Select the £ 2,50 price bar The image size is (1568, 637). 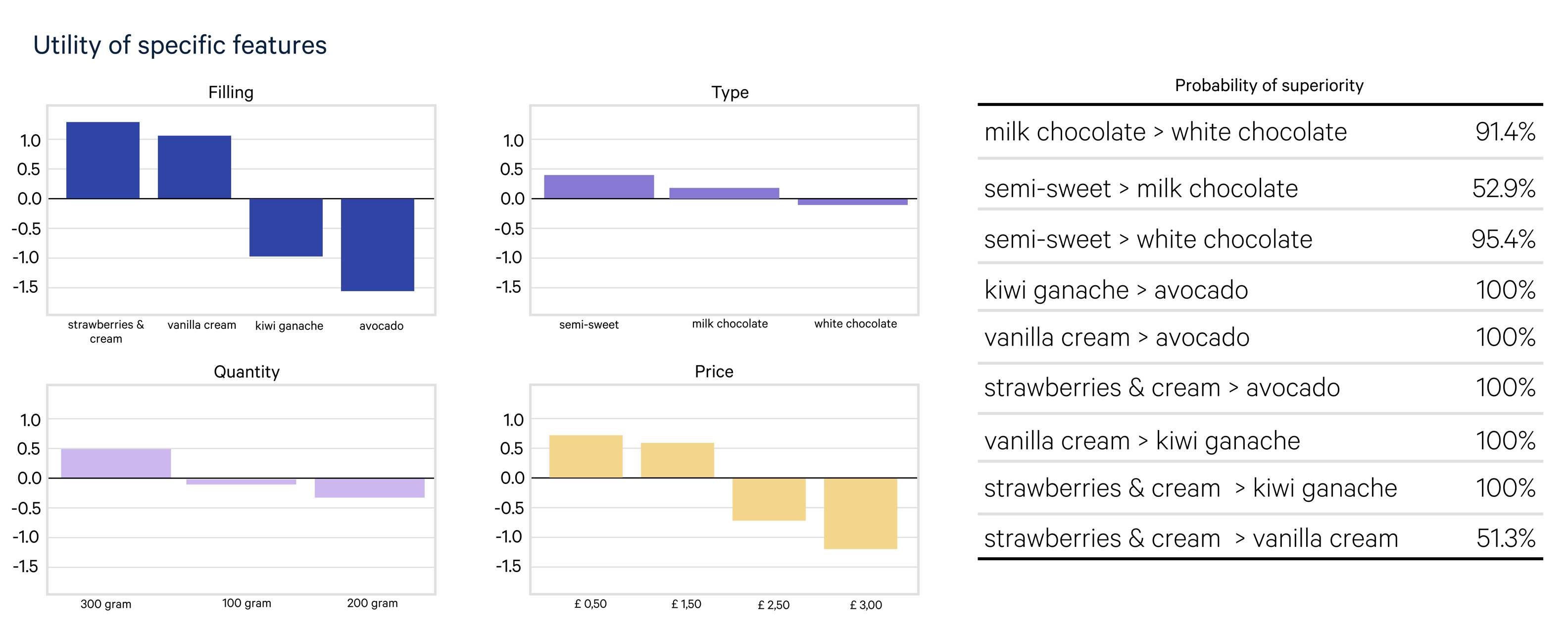pyautogui.click(x=769, y=499)
